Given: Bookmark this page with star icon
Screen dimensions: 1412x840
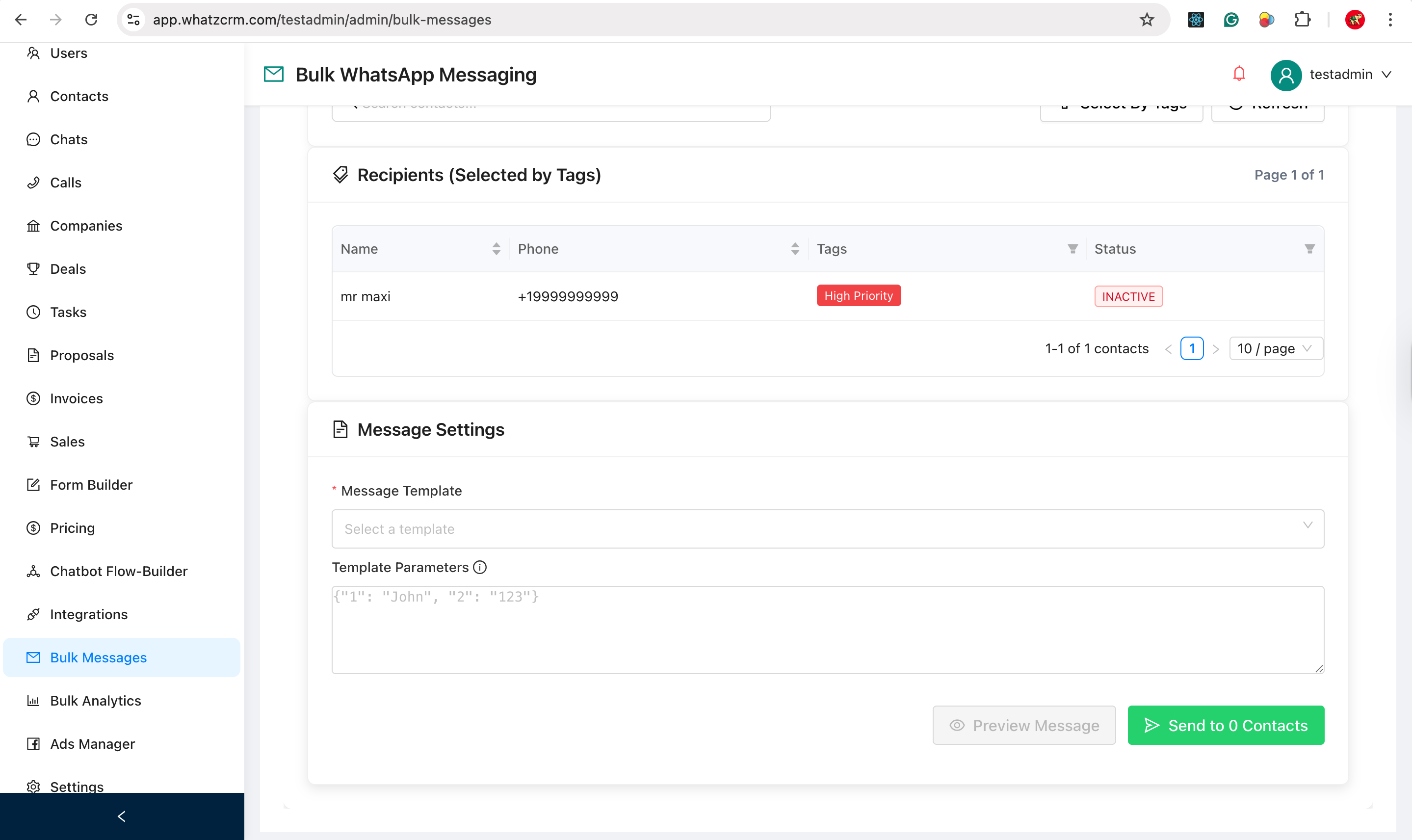Looking at the screenshot, I should pos(1147,20).
